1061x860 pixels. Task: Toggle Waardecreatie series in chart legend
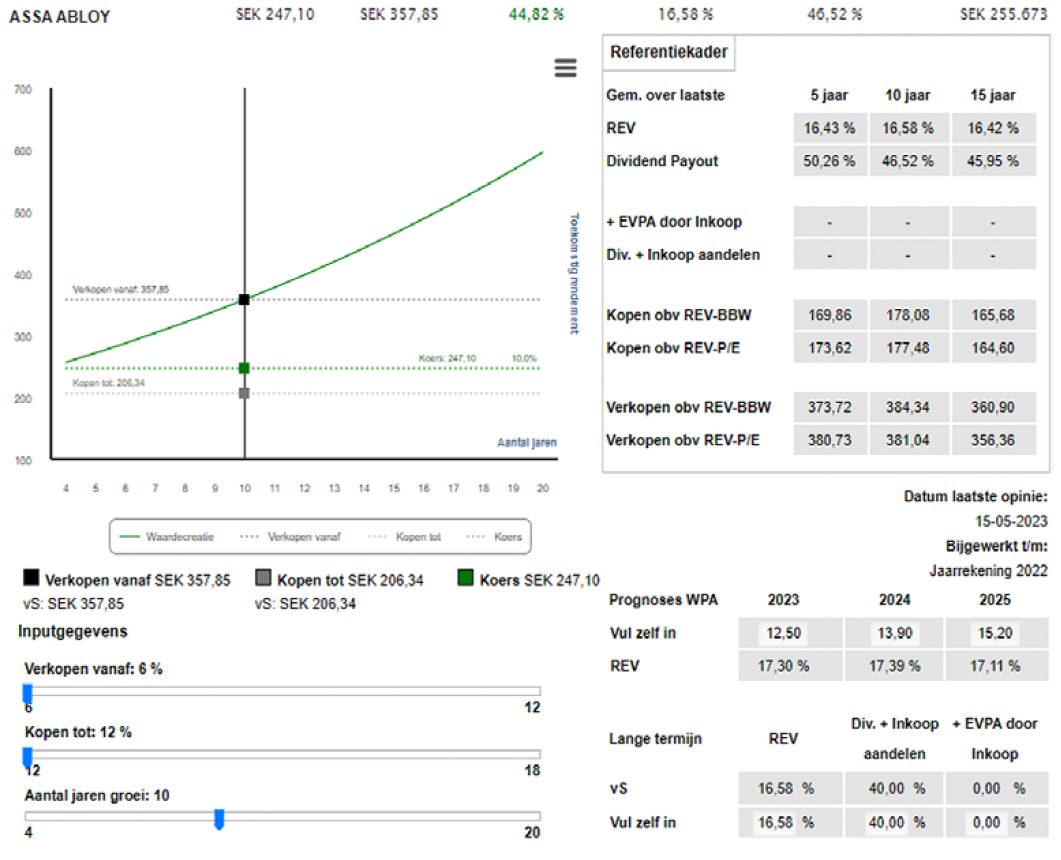(x=166, y=537)
